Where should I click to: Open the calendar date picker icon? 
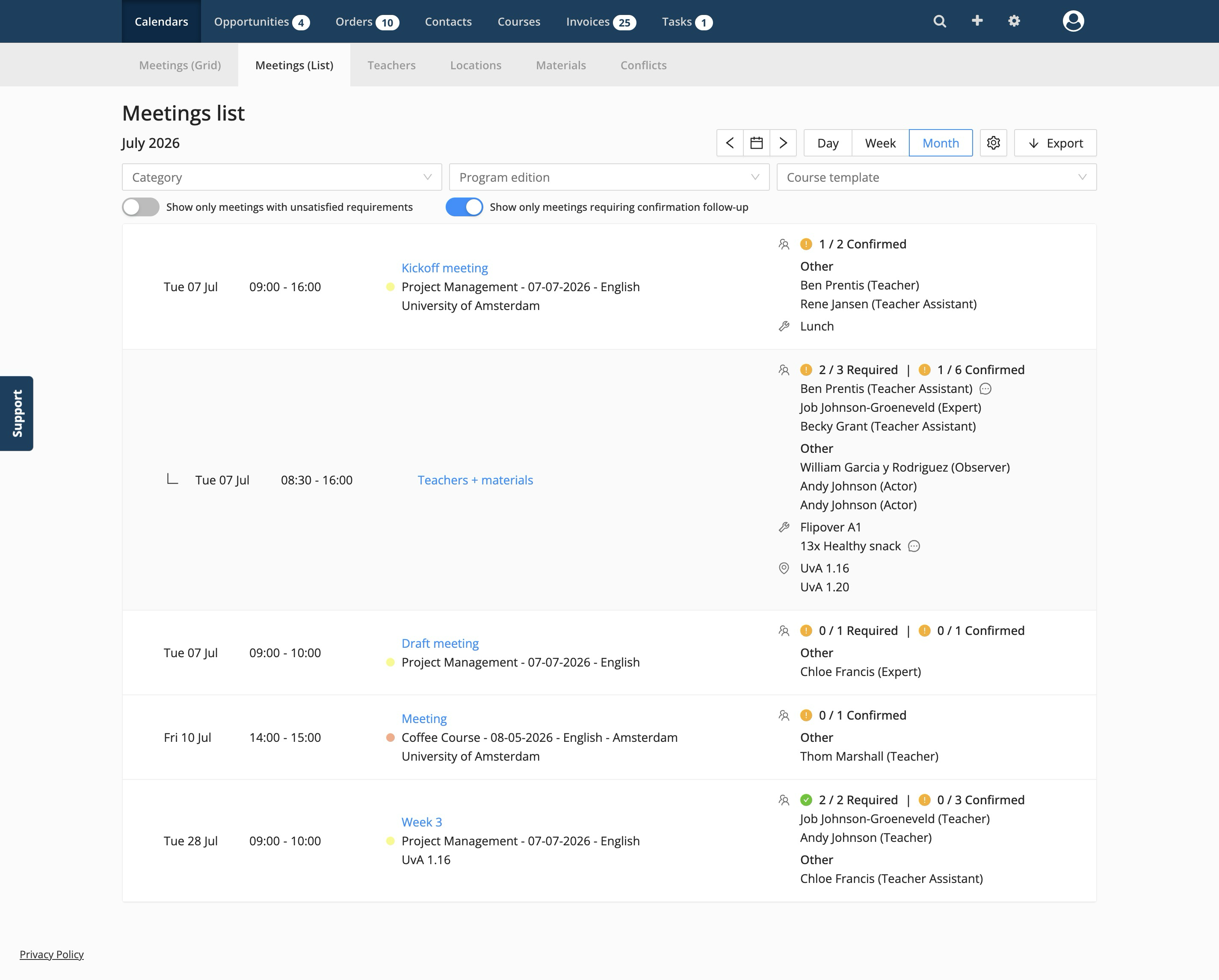point(757,143)
